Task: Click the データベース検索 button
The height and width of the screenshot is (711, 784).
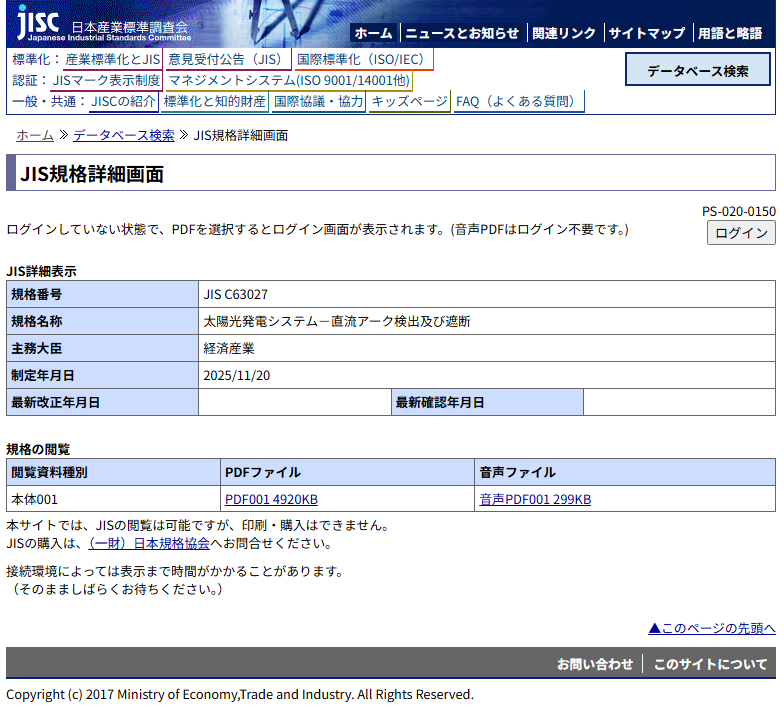Action: [x=697, y=71]
